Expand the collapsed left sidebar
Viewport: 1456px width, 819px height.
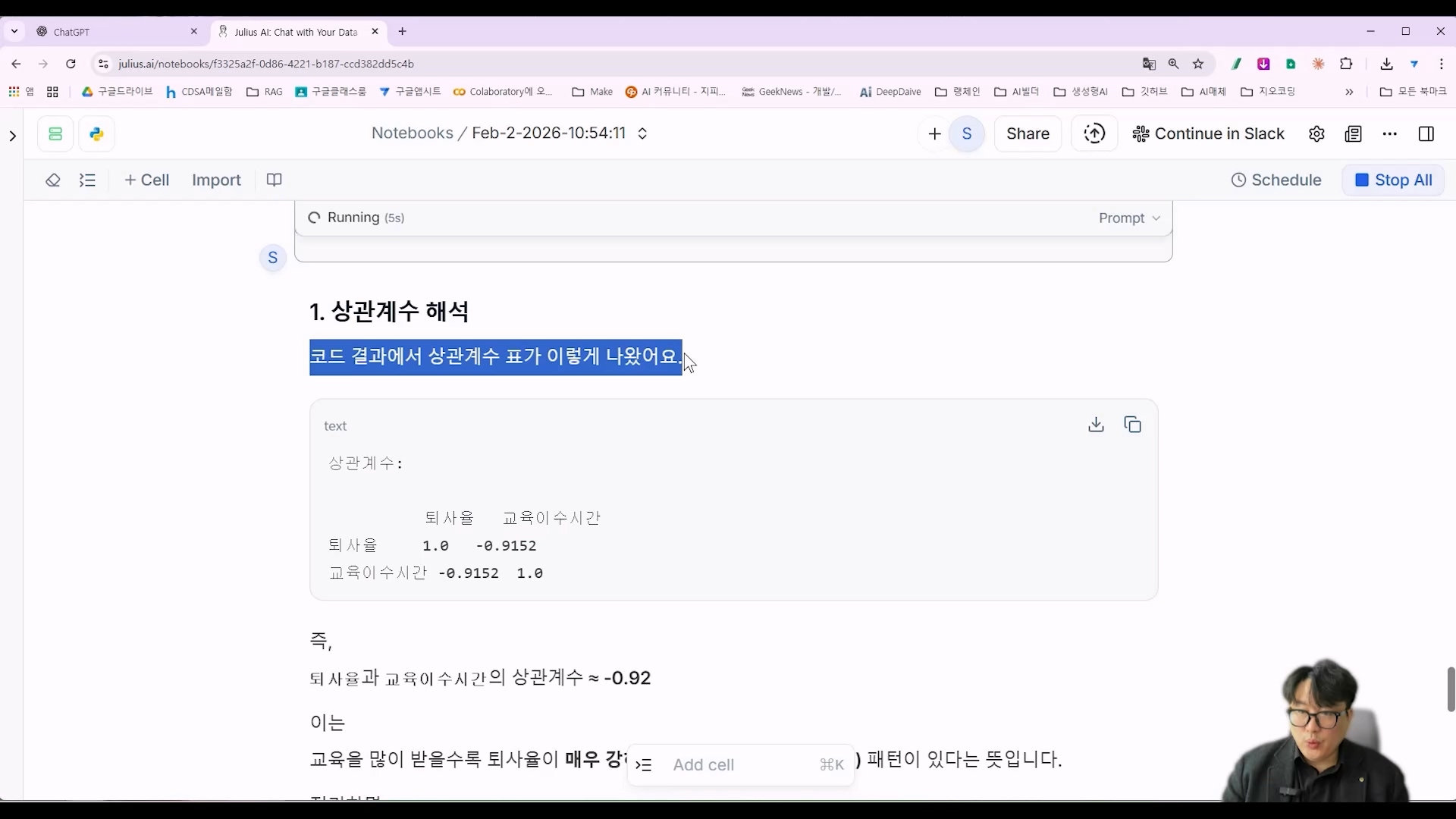point(11,136)
